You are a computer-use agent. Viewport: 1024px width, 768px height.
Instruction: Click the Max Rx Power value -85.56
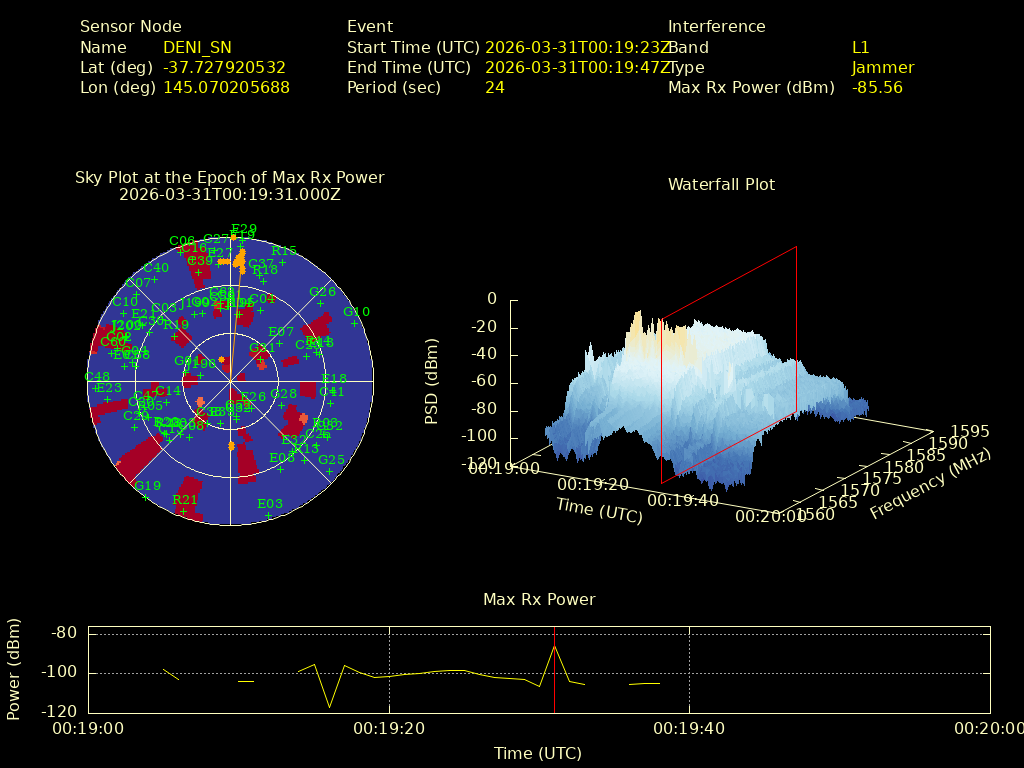pos(877,87)
